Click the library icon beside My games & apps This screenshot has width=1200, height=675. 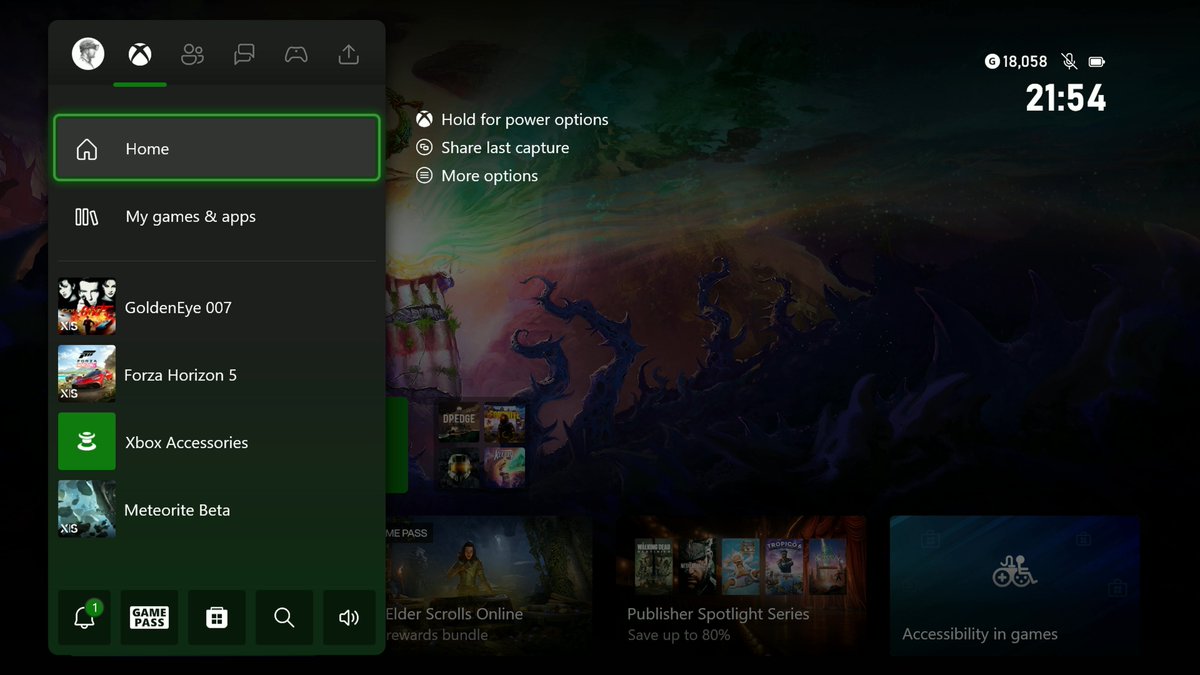coord(87,216)
